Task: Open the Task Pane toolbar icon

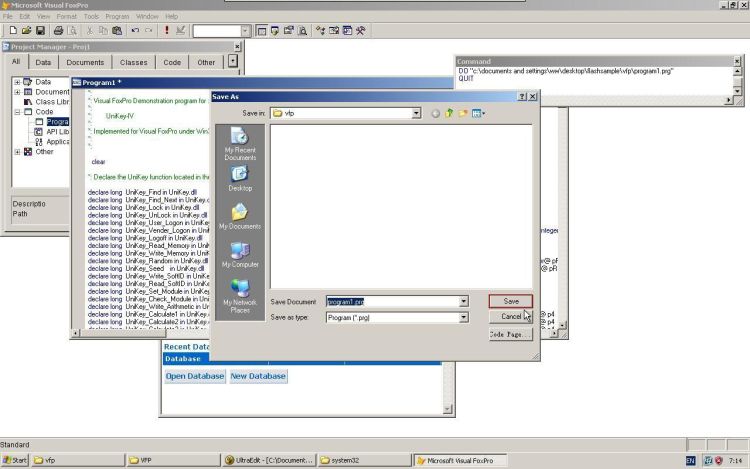Action: click(347, 31)
